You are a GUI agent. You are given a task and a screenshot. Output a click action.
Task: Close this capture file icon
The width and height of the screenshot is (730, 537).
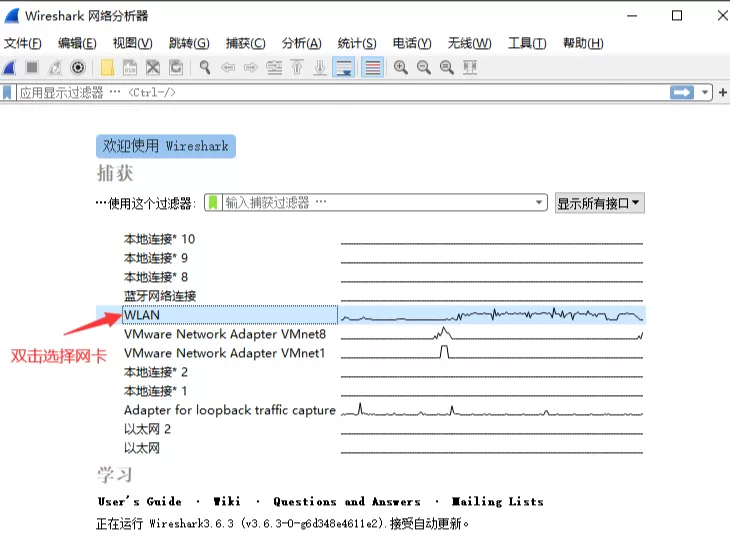click(x=153, y=68)
